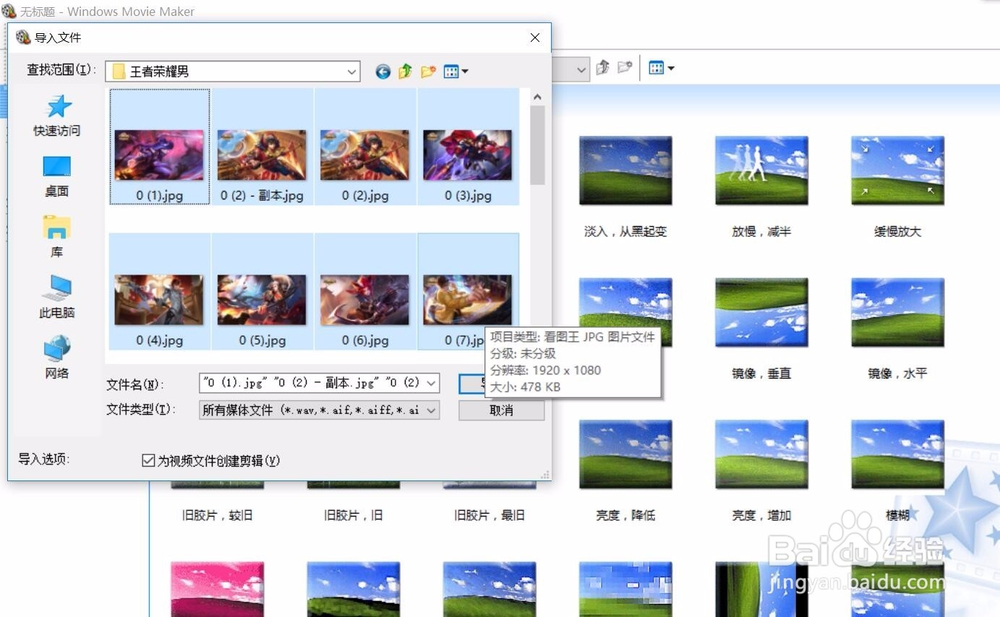Select image file 0 (5).jpg
Screen dimensions: 1000x617
click(x=261, y=292)
